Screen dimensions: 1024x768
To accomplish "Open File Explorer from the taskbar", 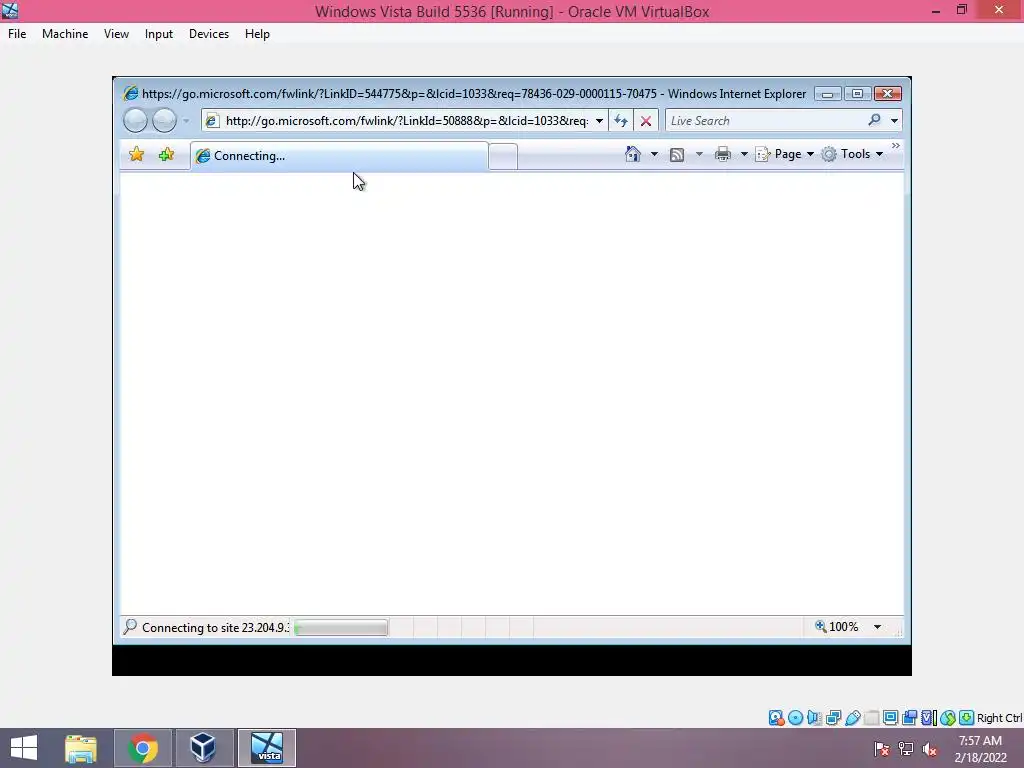I will 81,748.
